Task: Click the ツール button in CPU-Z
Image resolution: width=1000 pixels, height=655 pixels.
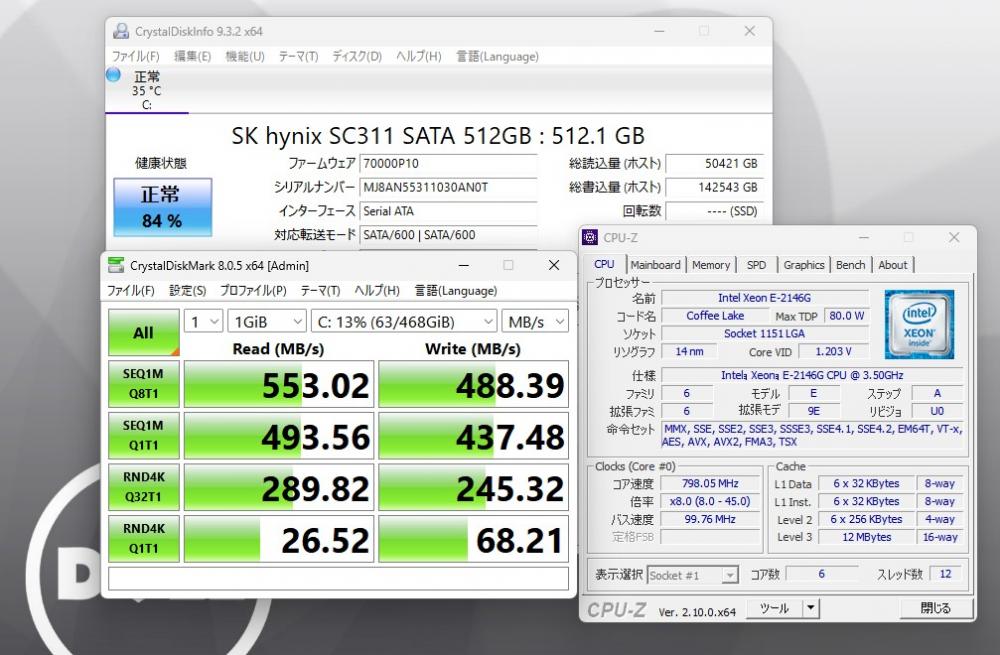Action: (774, 608)
